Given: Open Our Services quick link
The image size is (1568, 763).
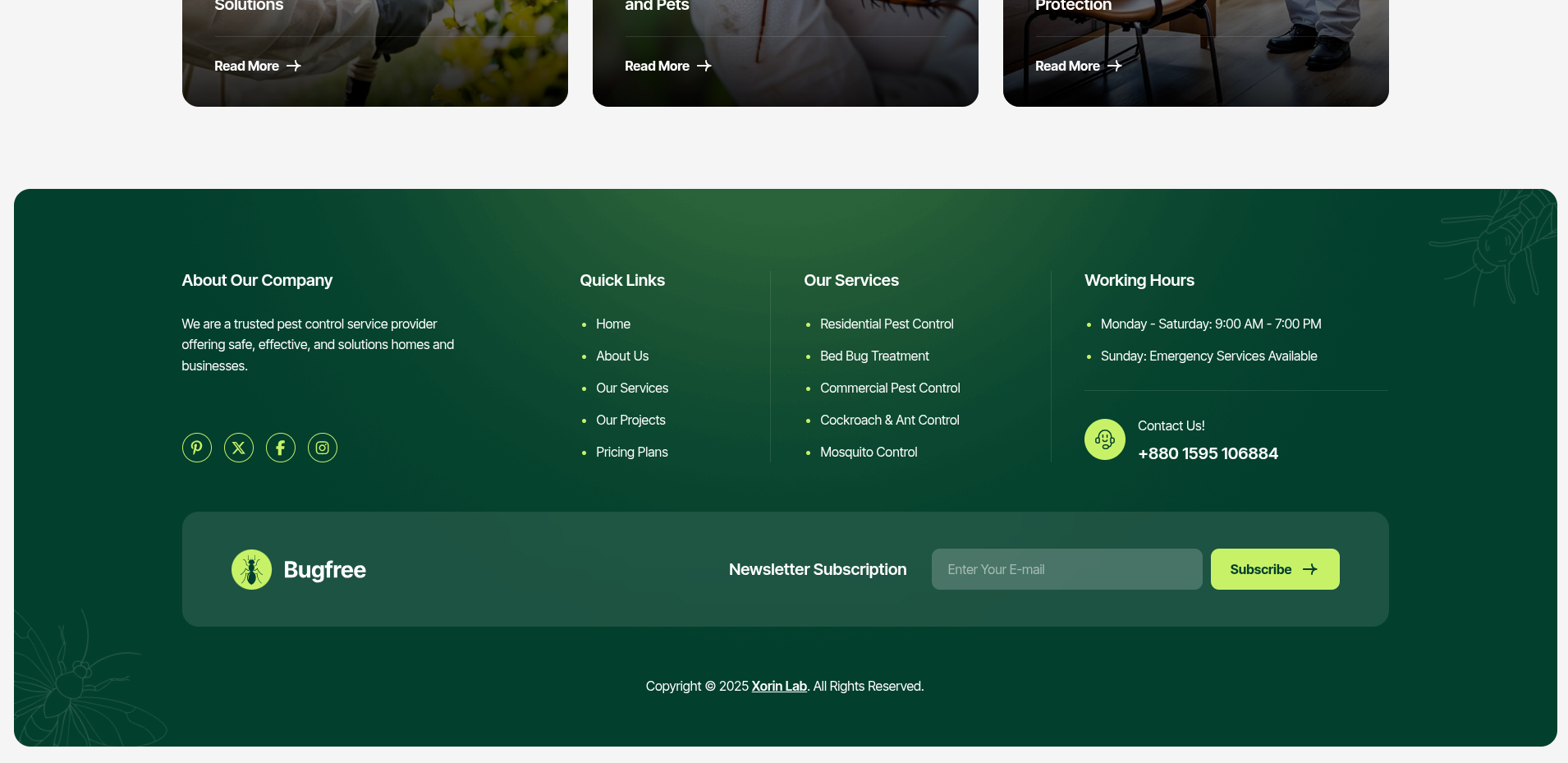Looking at the screenshot, I should coord(632,388).
